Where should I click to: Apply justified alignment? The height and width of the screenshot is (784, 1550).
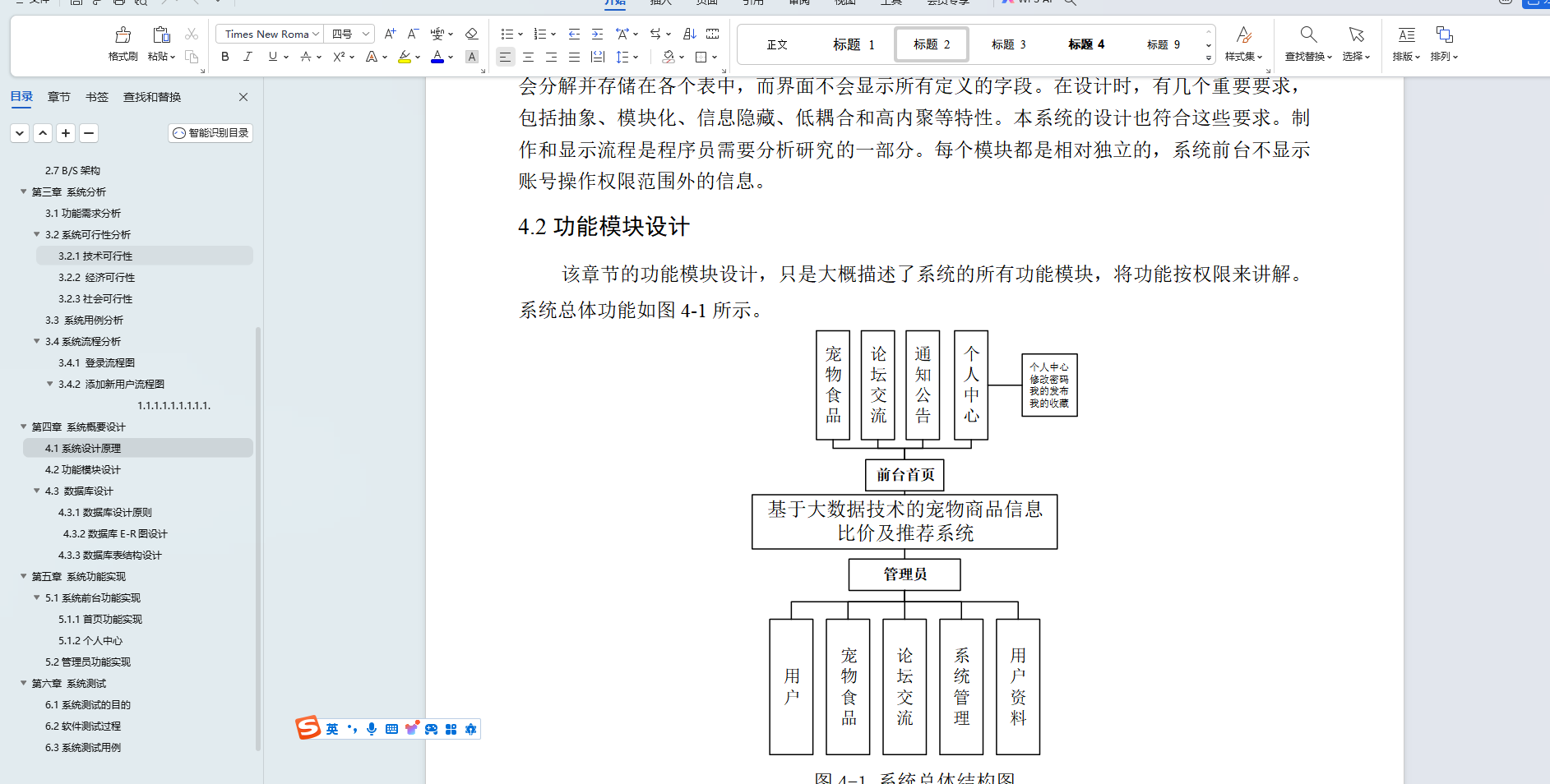tap(574, 57)
